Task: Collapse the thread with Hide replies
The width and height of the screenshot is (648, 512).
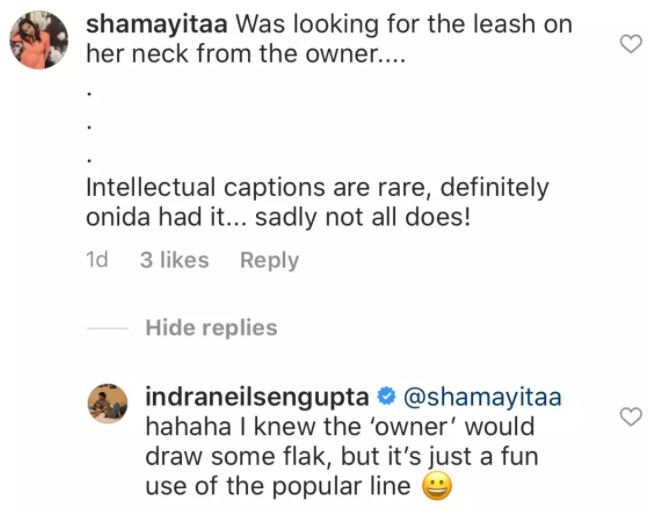Action: click(211, 327)
